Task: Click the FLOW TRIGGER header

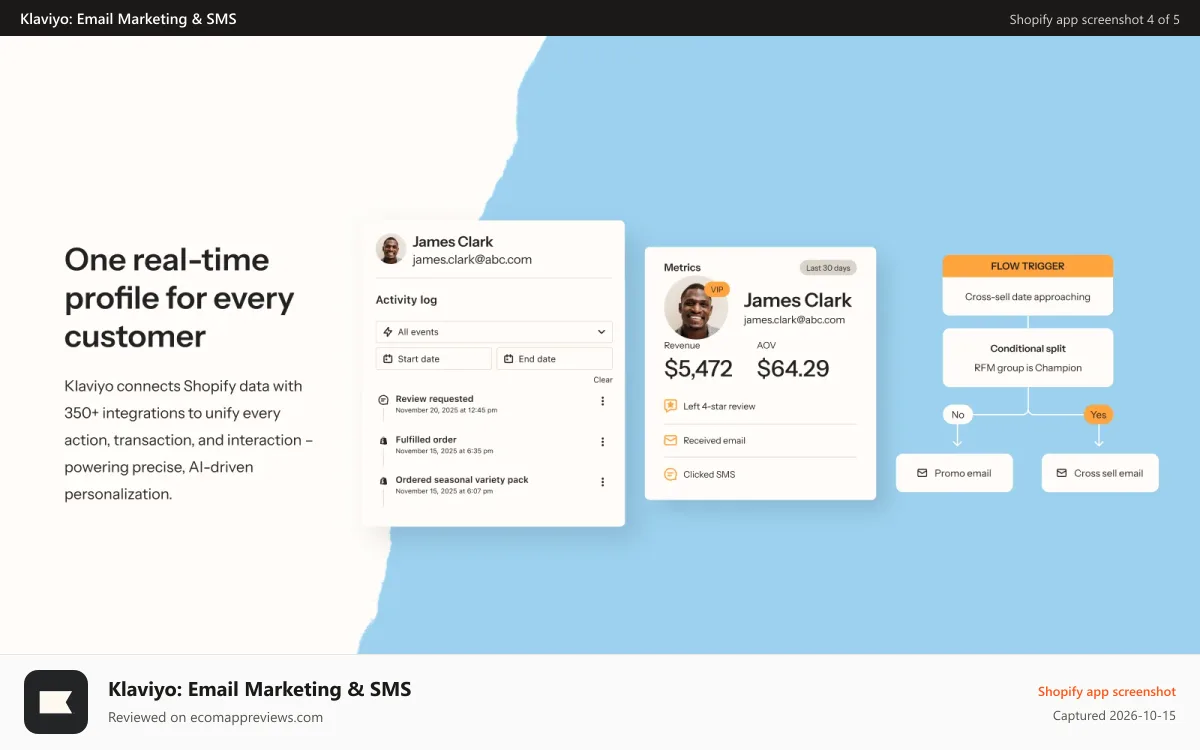Action: [x=1028, y=266]
